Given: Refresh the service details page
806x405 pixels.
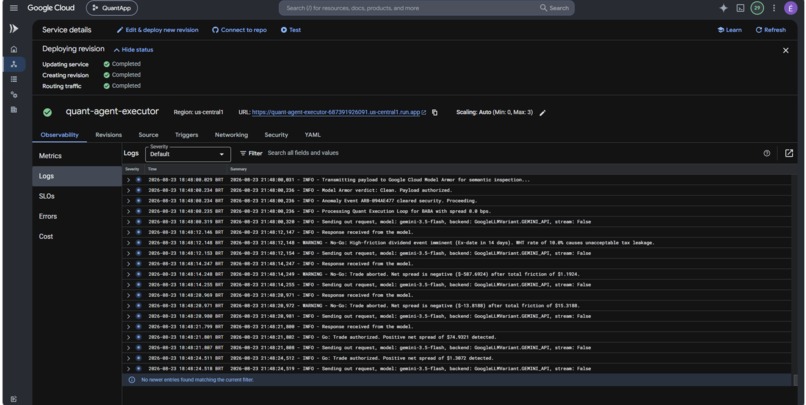Looking at the screenshot, I should (771, 30).
